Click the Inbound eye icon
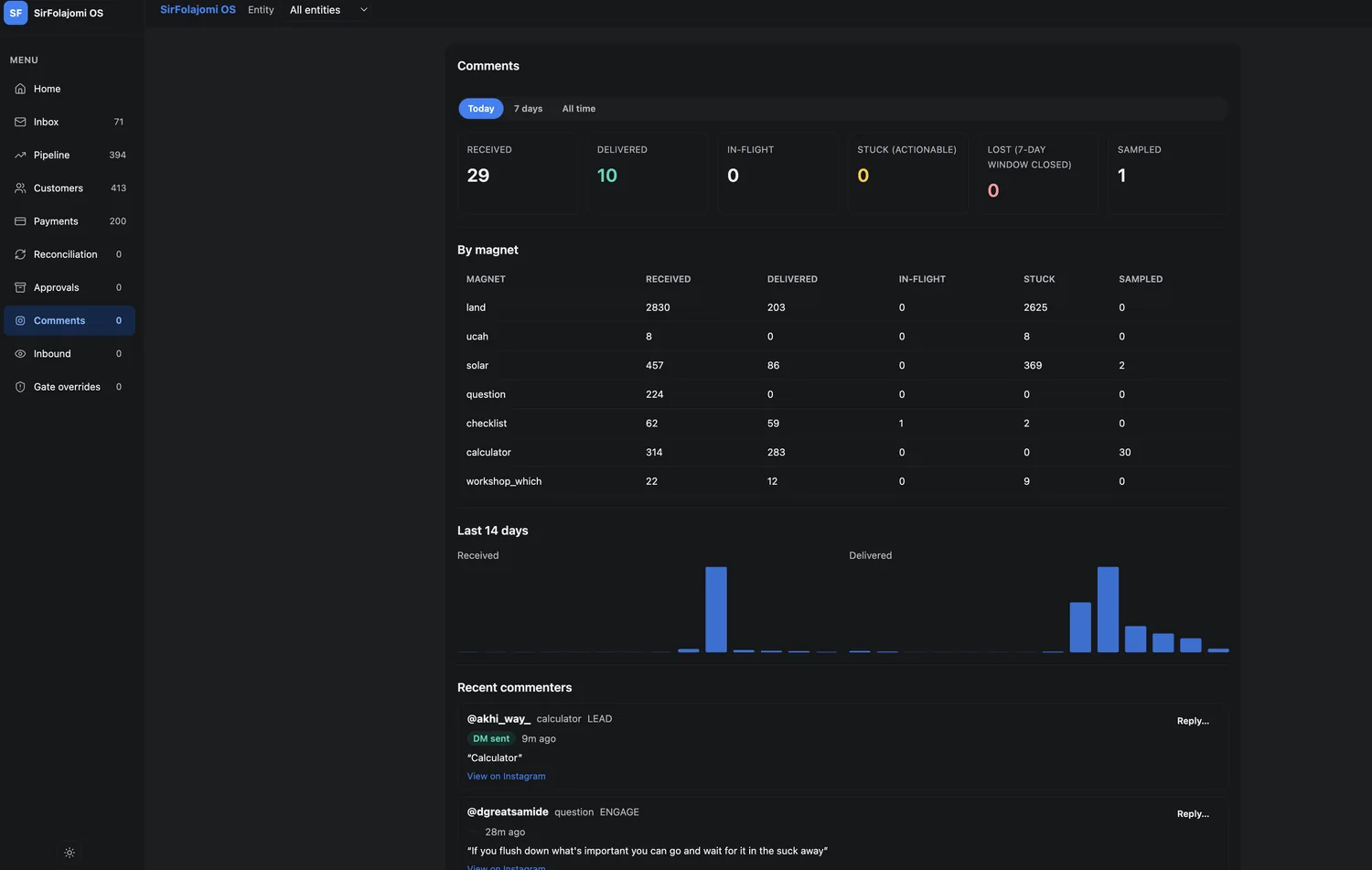The width and height of the screenshot is (1372, 870). (x=20, y=353)
